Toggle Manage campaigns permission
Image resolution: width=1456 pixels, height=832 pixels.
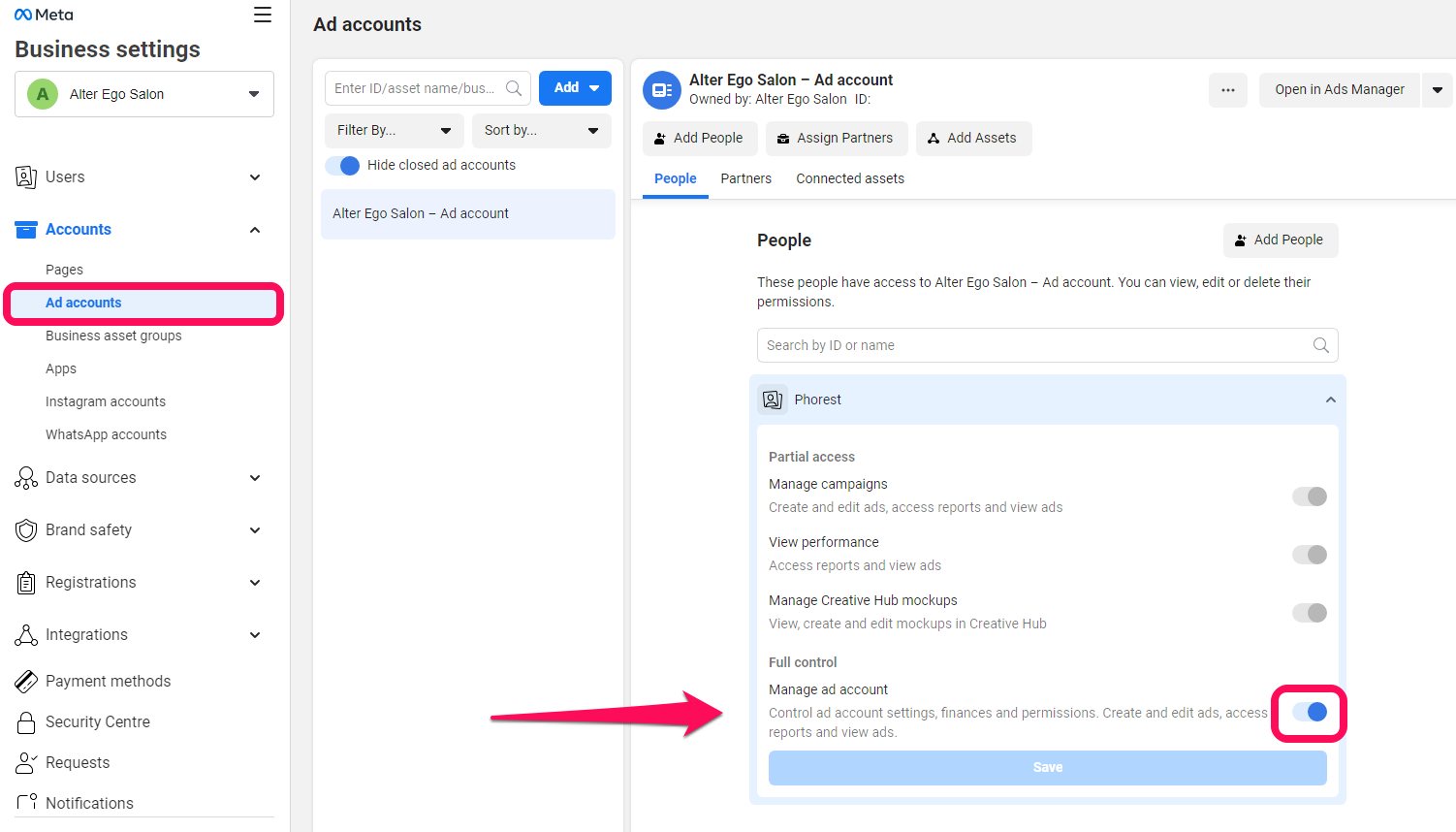1310,496
